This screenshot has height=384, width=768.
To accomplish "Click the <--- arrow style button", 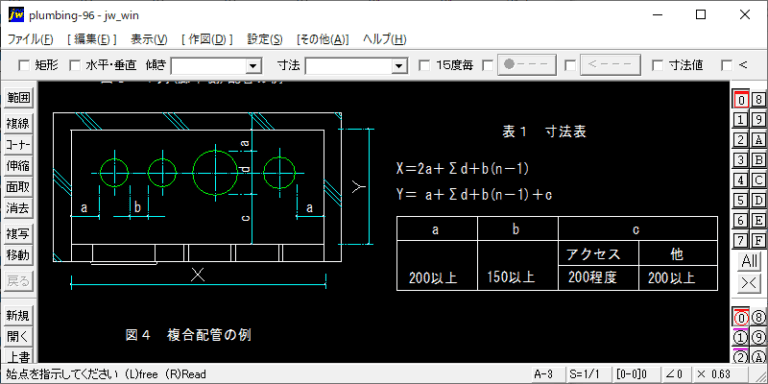I will [610, 65].
